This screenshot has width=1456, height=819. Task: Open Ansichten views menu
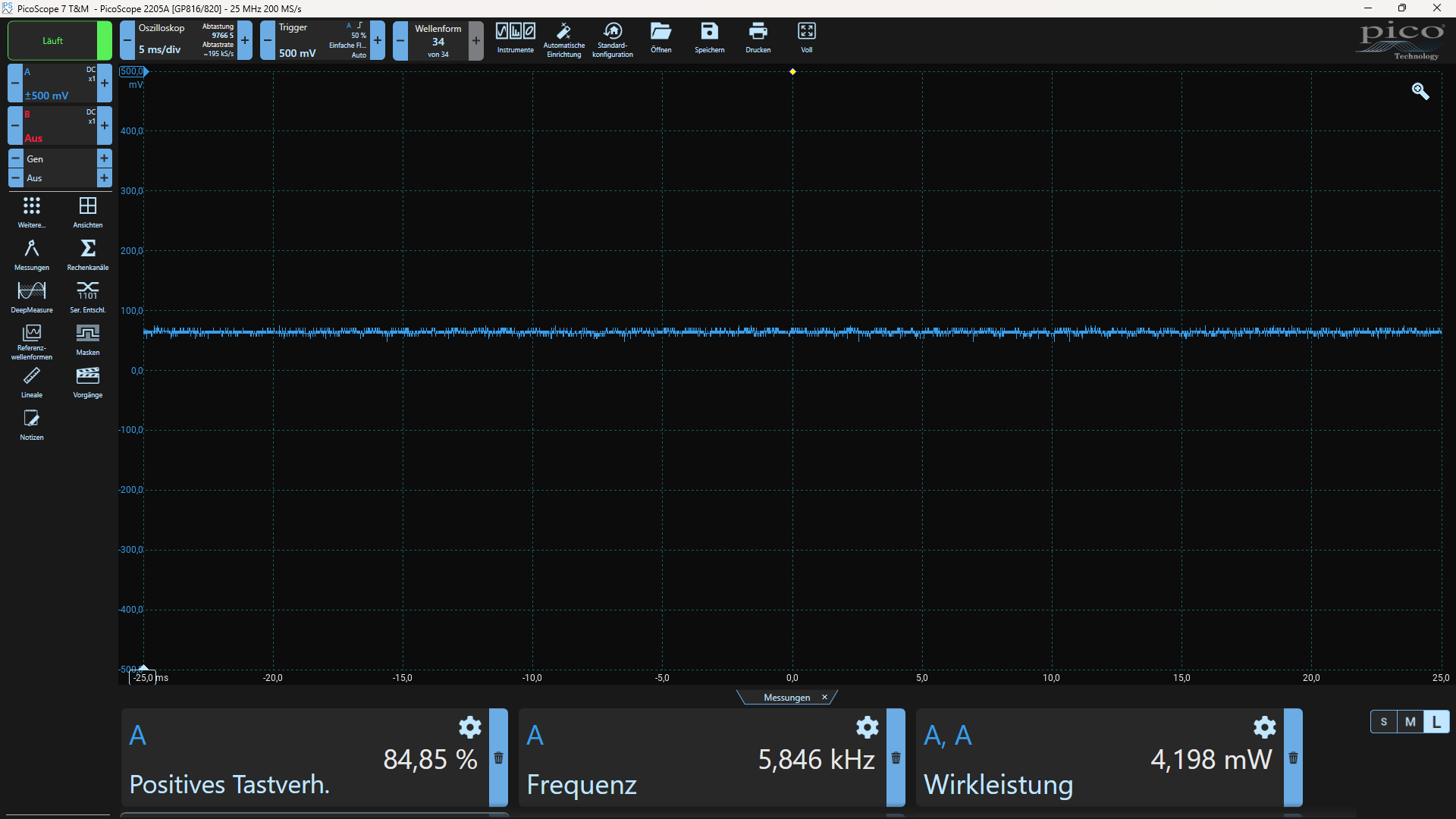point(88,212)
